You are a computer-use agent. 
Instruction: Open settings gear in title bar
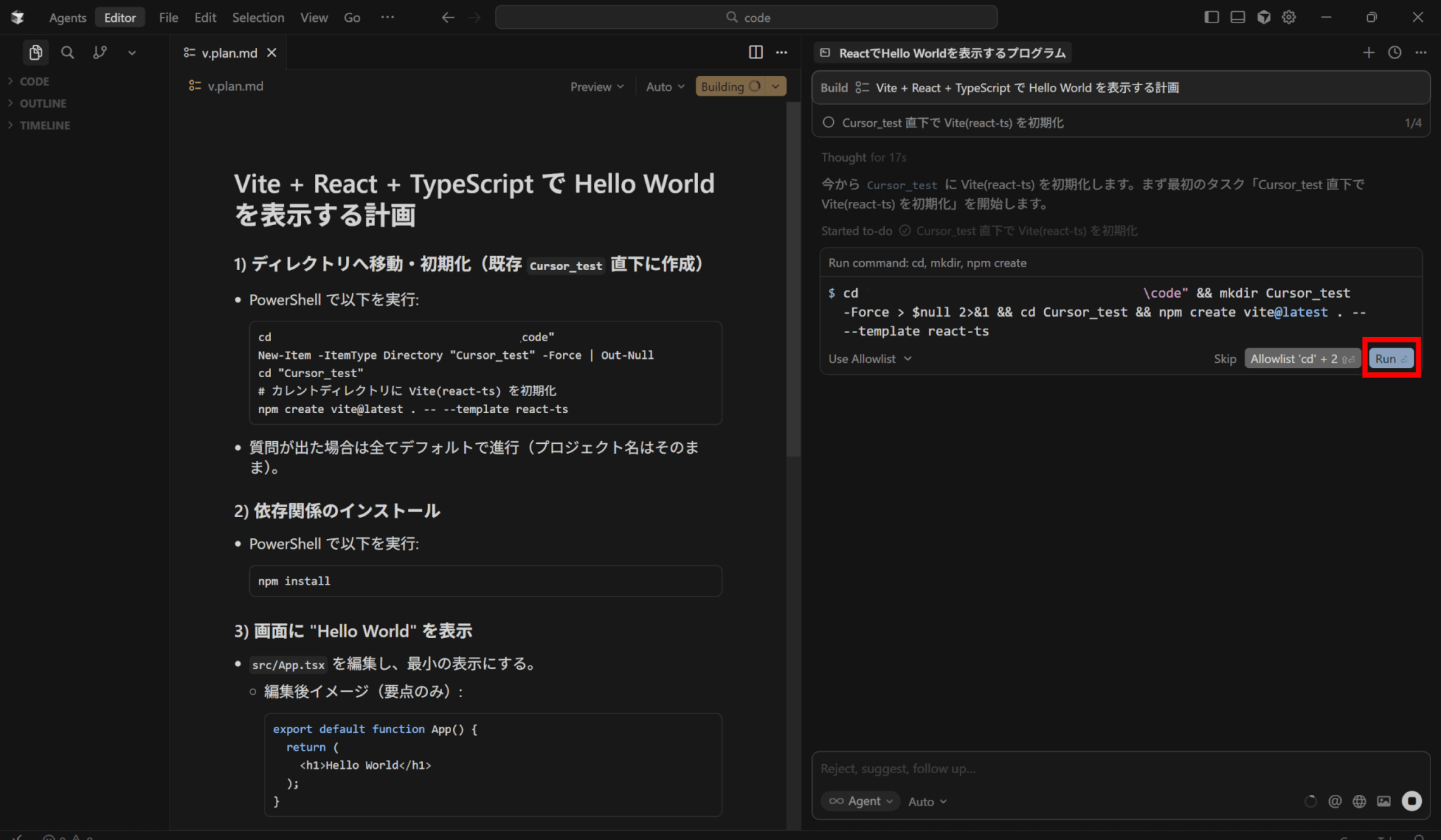[x=1288, y=18]
